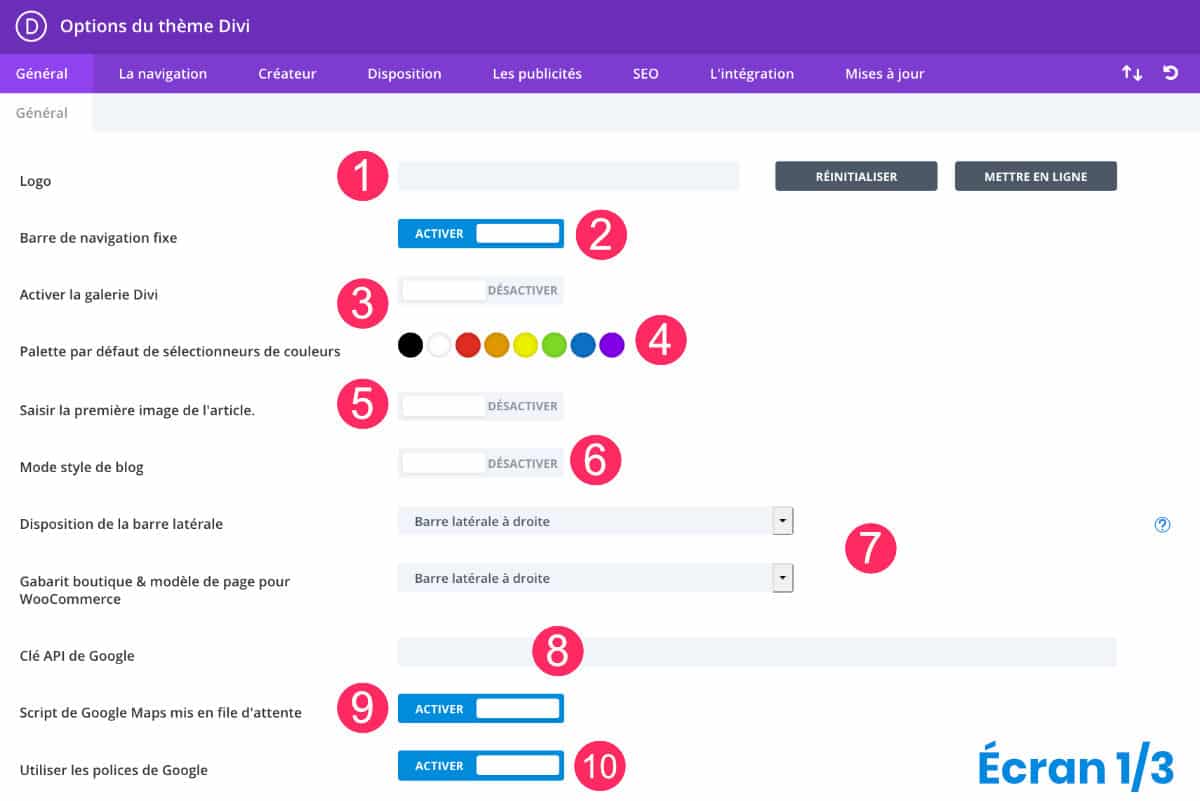Screen dimensions: 1200x801
Task: Pick the black palette color
Action: click(410, 345)
